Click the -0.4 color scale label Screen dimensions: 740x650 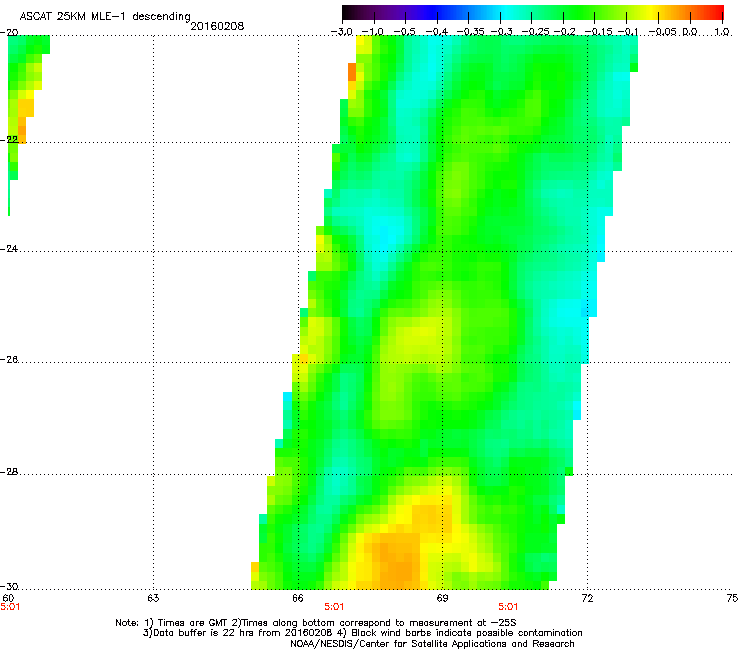(437, 32)
